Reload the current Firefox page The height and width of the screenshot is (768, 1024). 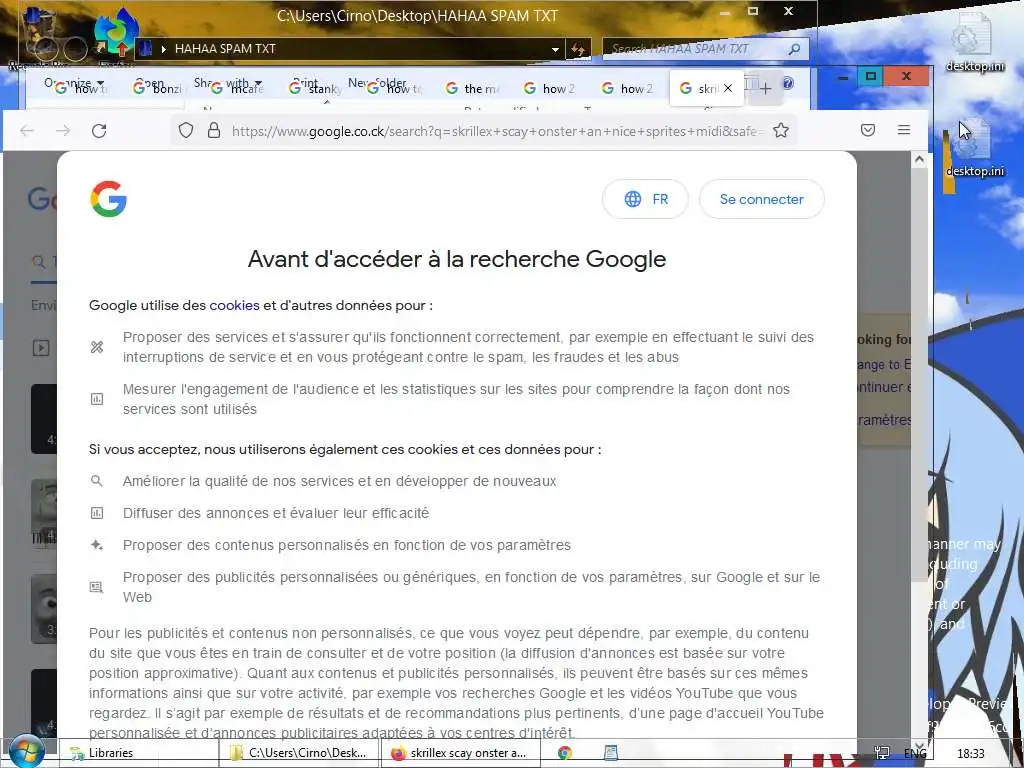pos(99,131)
